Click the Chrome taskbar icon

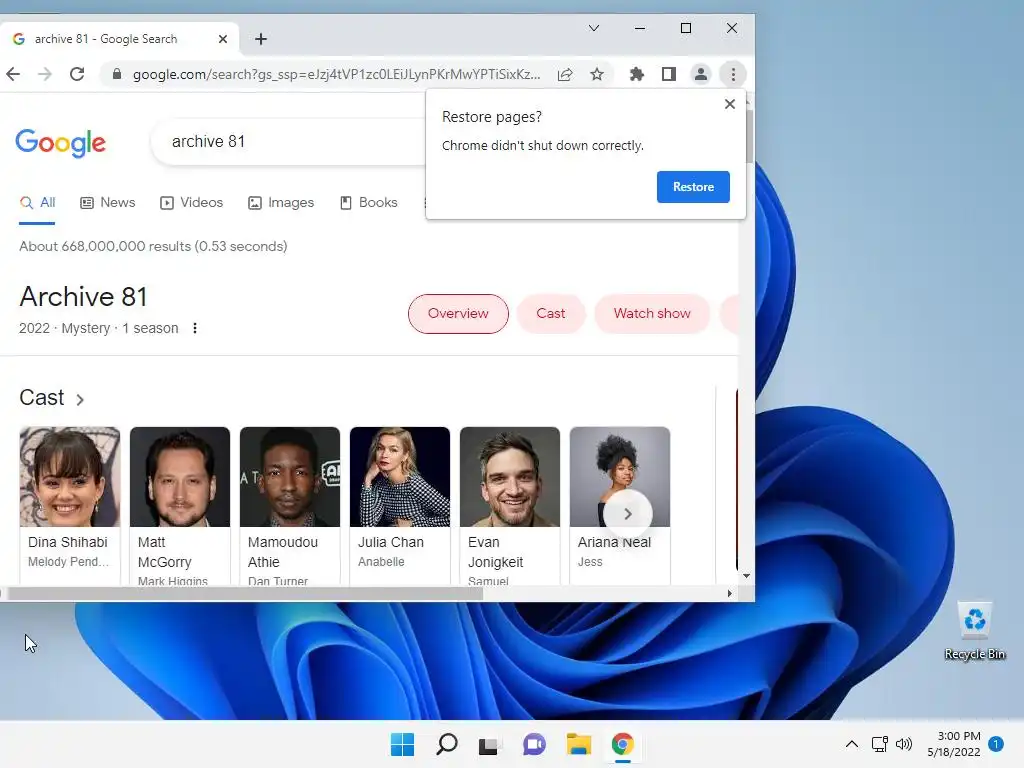tap(622, 744)
